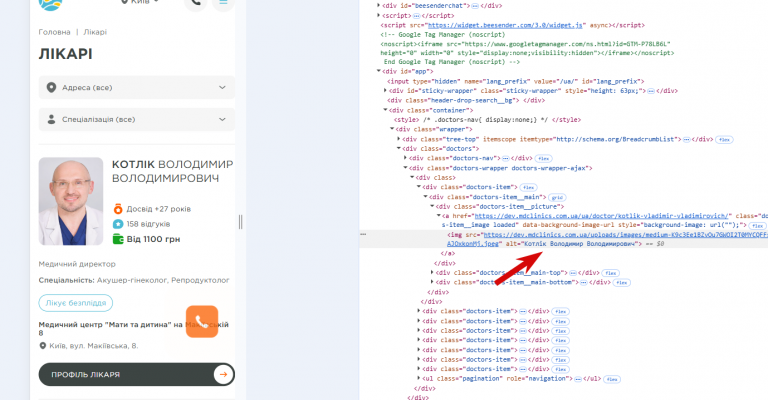The image size is (768, 400).
Task: Click alt="Котлік Володимир Володимирович" attribute
Action: (x=572, y=244)
